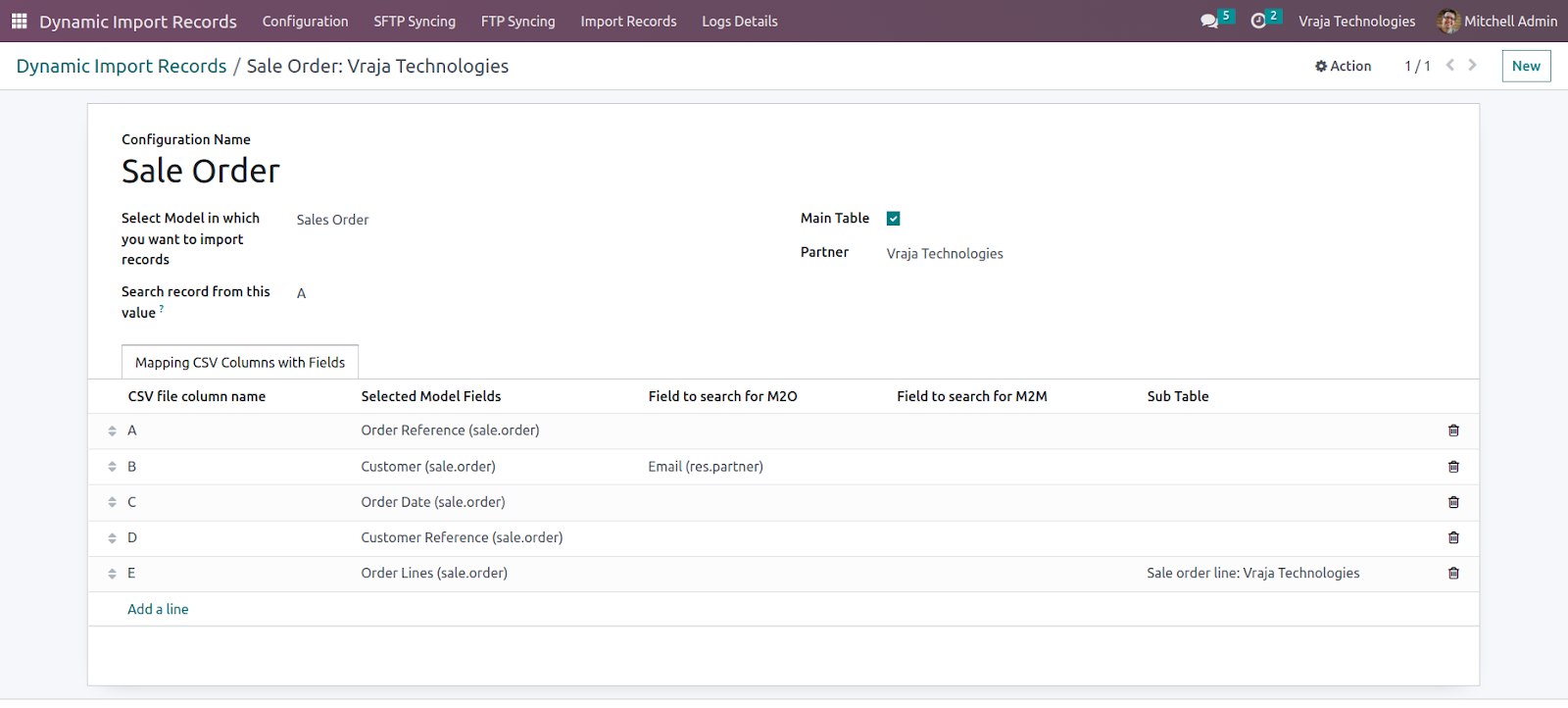Open the Logs Details menu
1568x708 pixels.
click(x=740, y=21)
